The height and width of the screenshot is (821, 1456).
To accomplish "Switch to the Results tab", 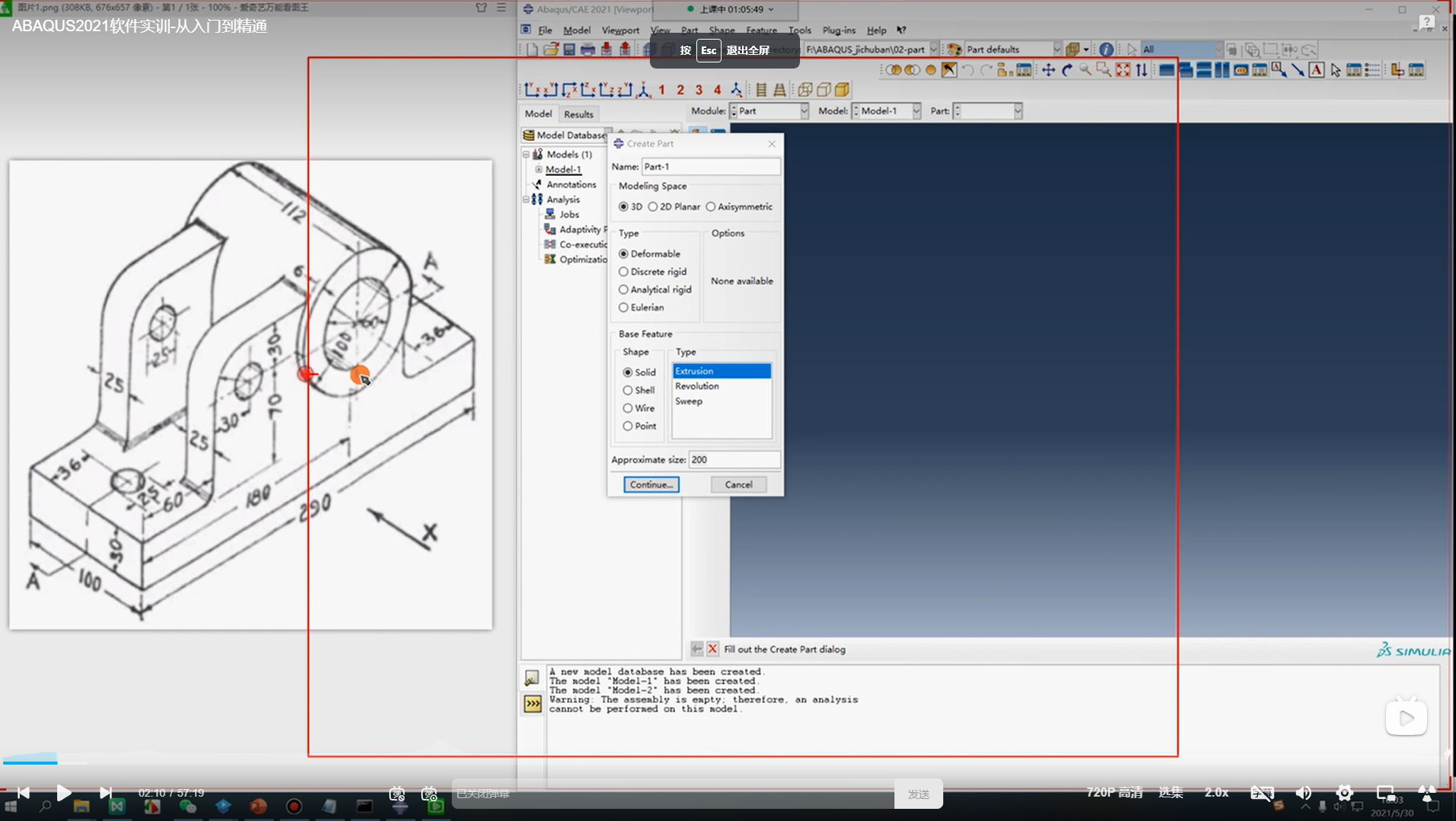I will pos(578,113).
